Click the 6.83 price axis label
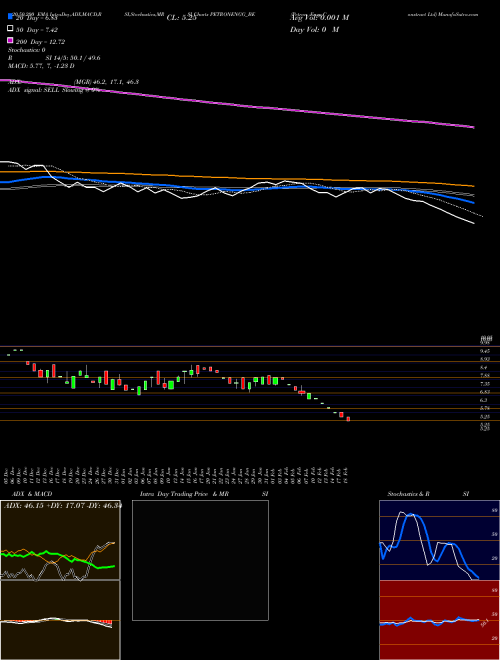Screen dimensions: 500x660 (484, 392)
